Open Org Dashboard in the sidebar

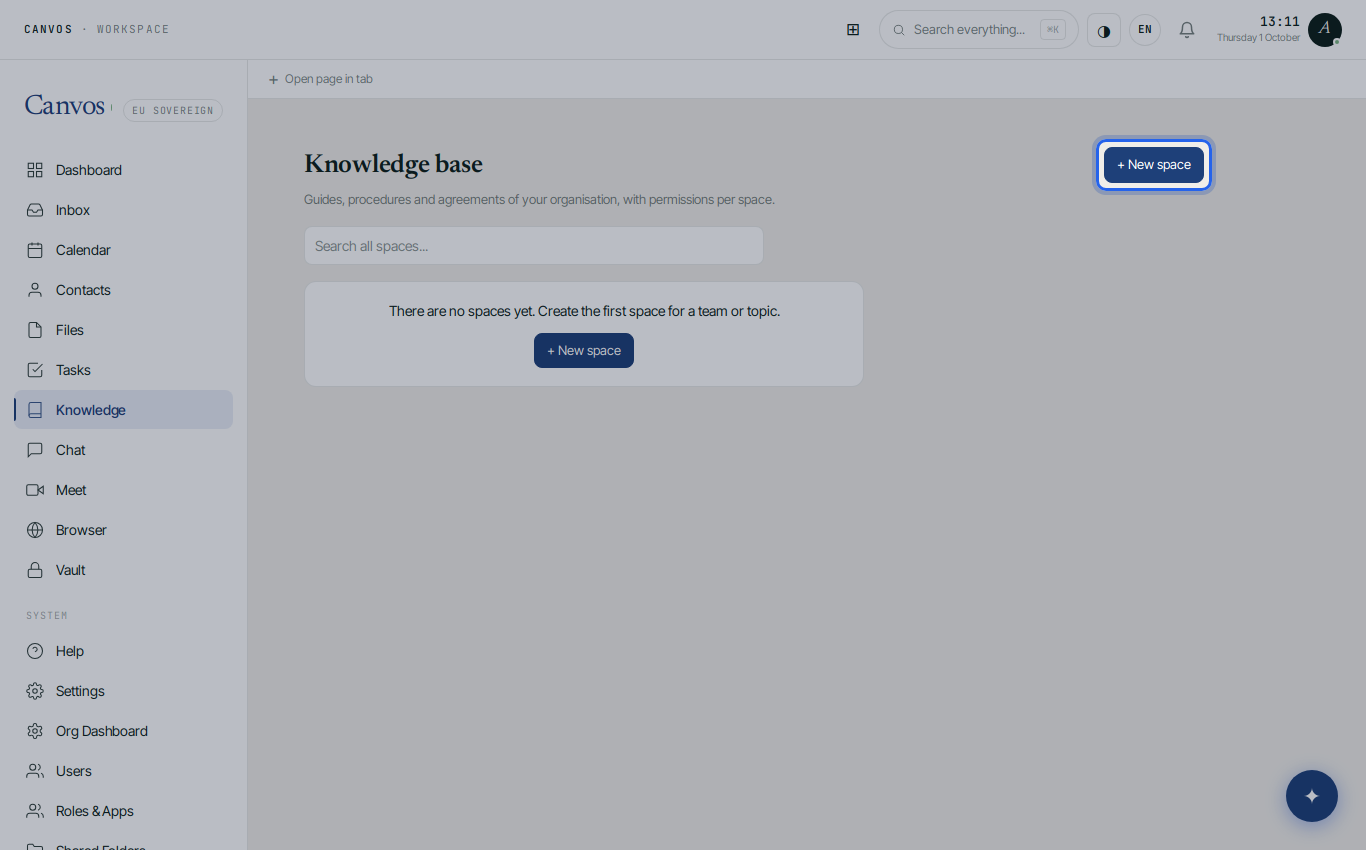click(124, 731)
